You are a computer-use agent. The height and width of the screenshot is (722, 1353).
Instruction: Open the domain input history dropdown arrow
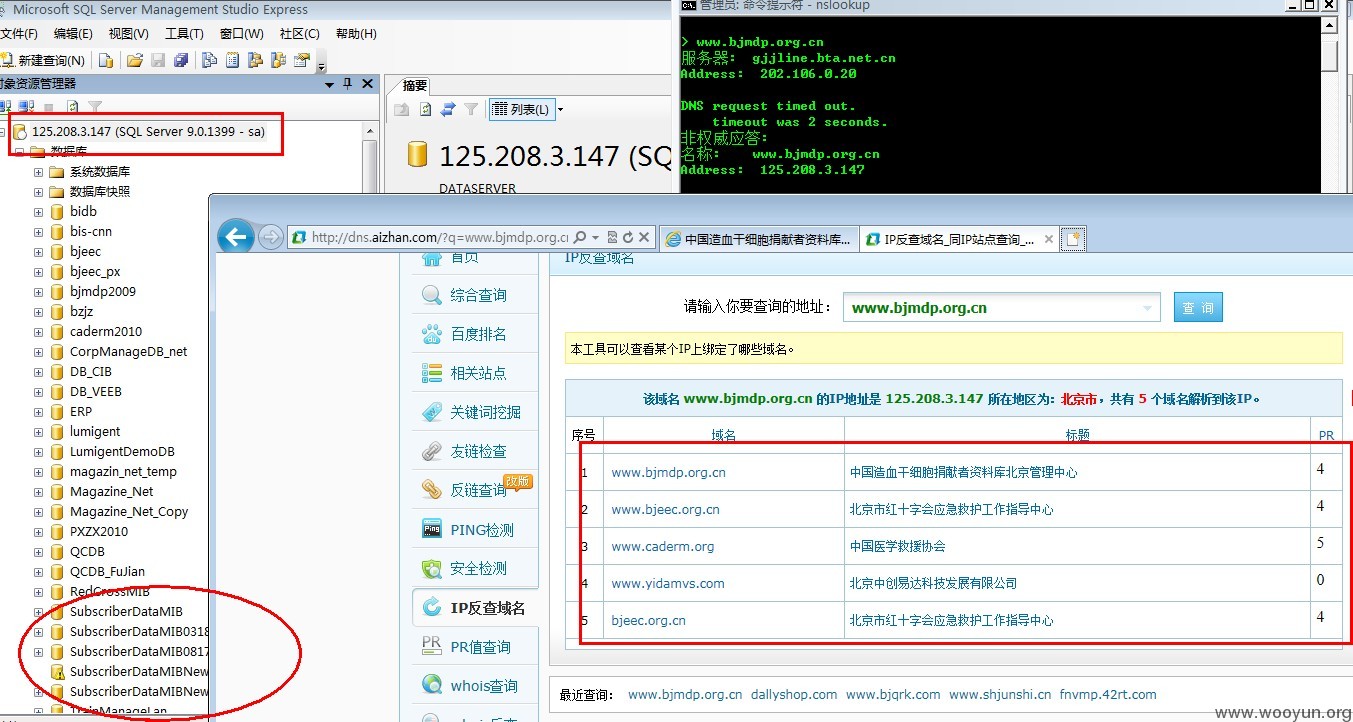coord(1146,308)
